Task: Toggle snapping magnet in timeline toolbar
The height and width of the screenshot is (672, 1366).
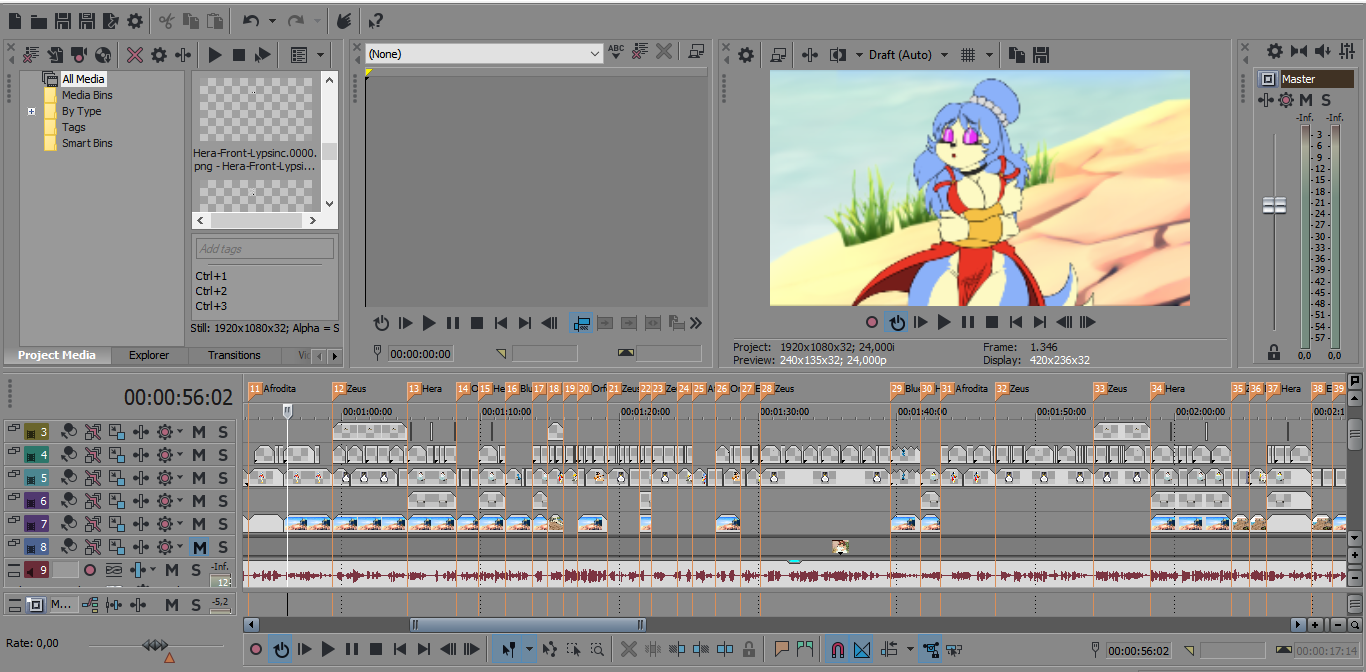Action: pyautogui.click(x=838, y=650)
